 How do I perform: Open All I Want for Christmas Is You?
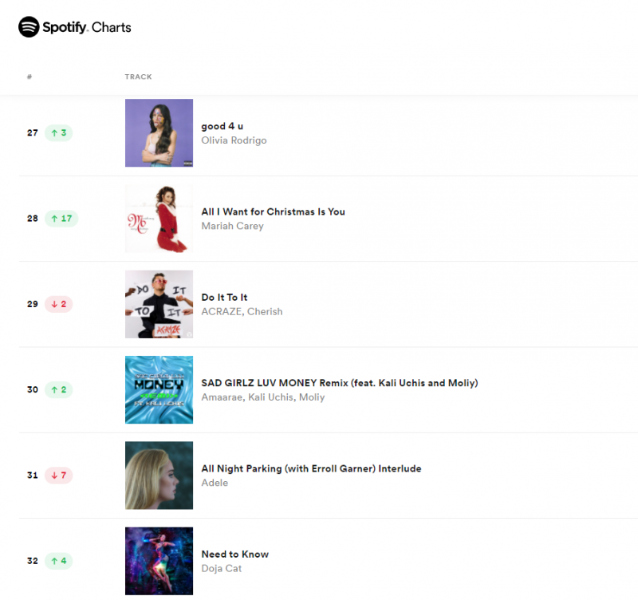273,212
